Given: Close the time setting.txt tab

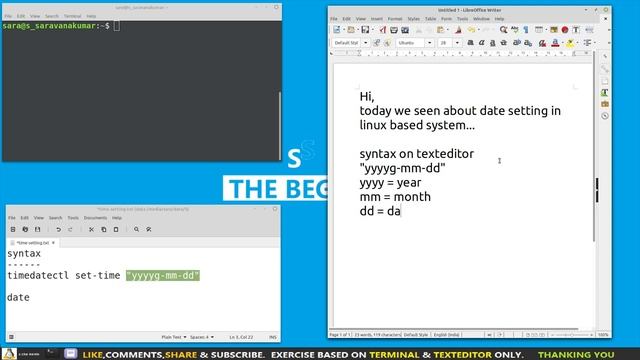Looking at the screenshot, I should (53, 242).
